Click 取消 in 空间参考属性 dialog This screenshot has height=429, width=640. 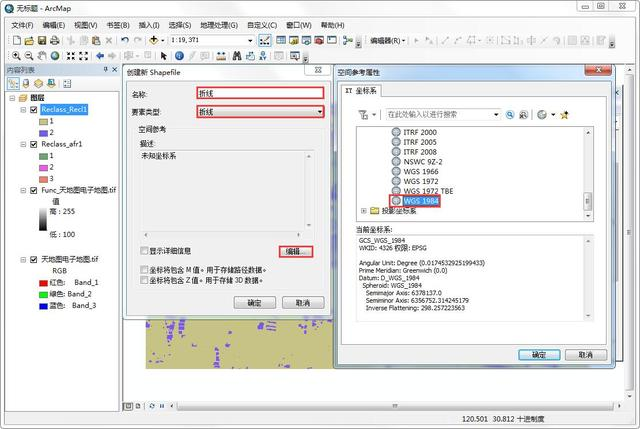pos(586,355)
